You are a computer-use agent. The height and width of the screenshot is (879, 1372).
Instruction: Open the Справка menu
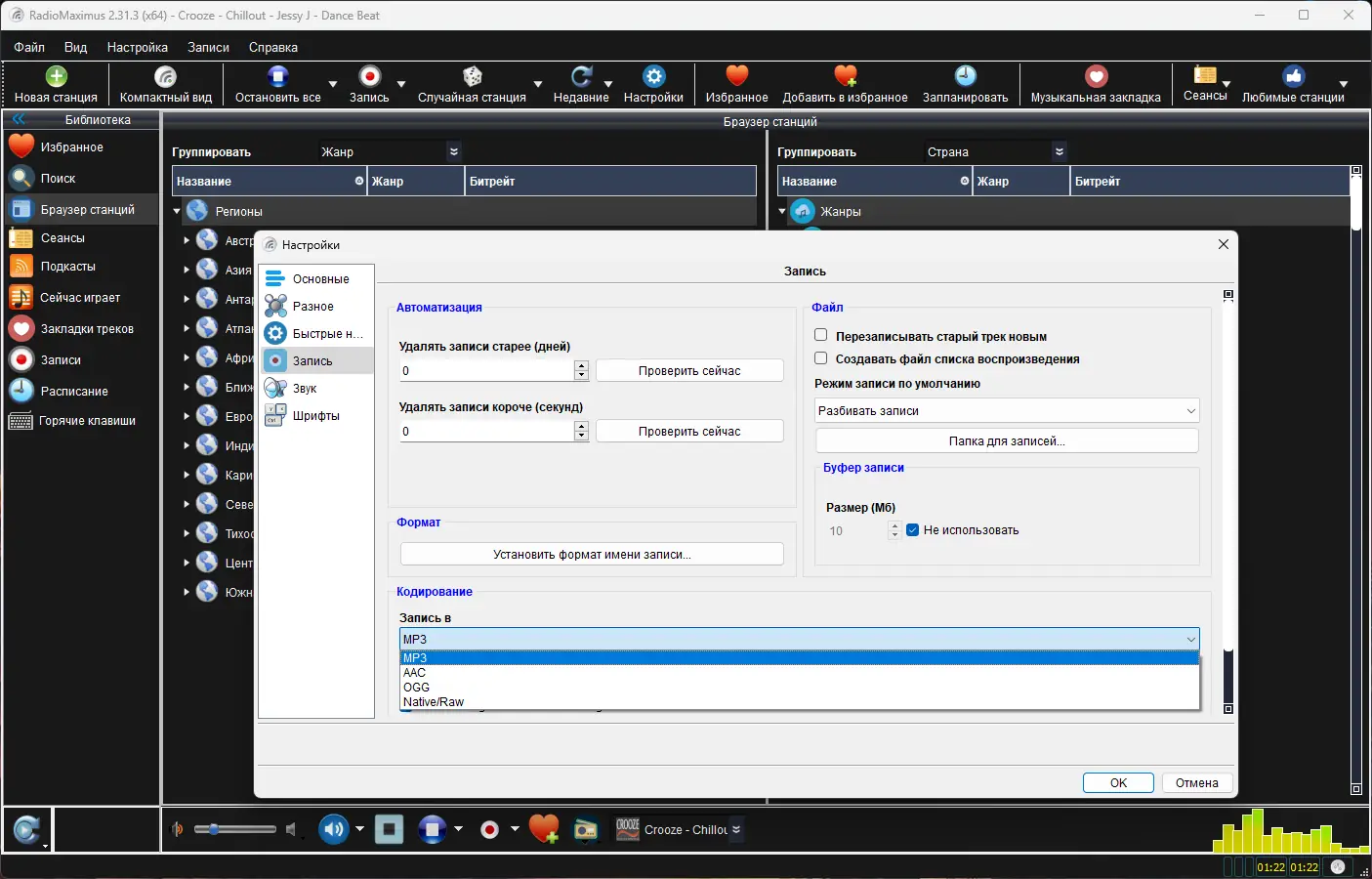tap(273, 47)
